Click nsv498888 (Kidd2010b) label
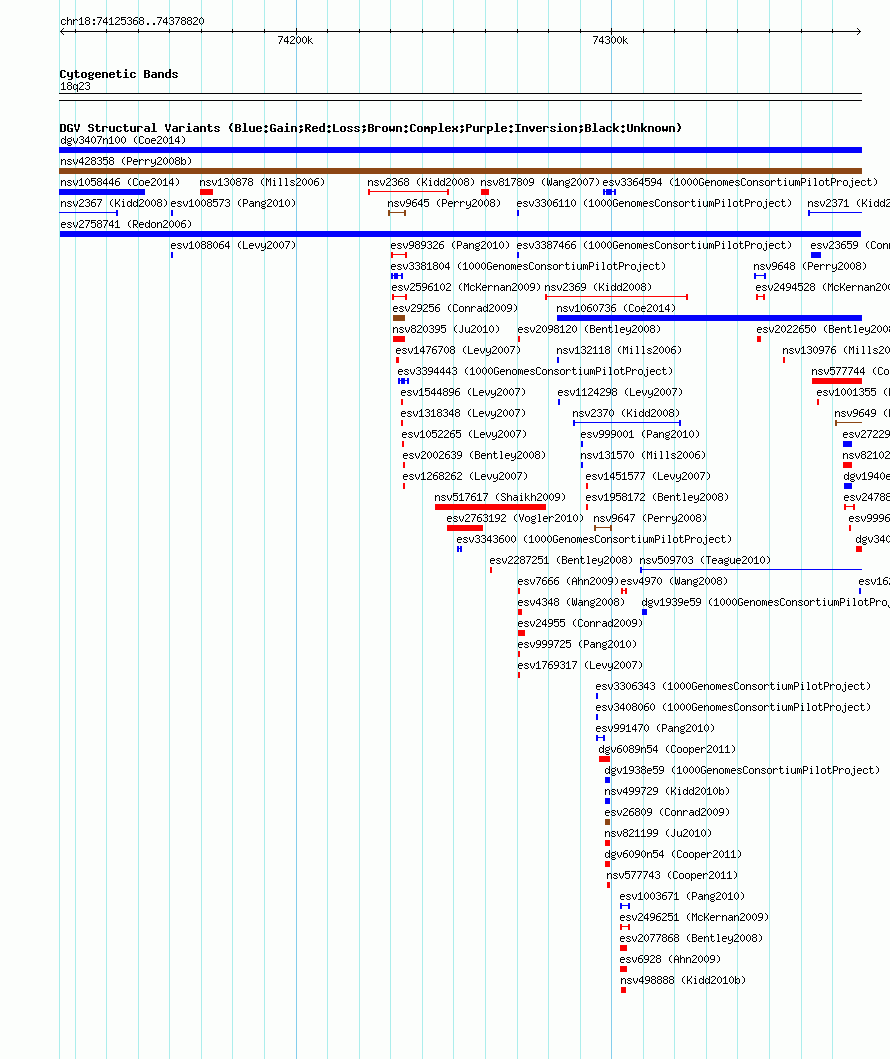 click(683, 979)
